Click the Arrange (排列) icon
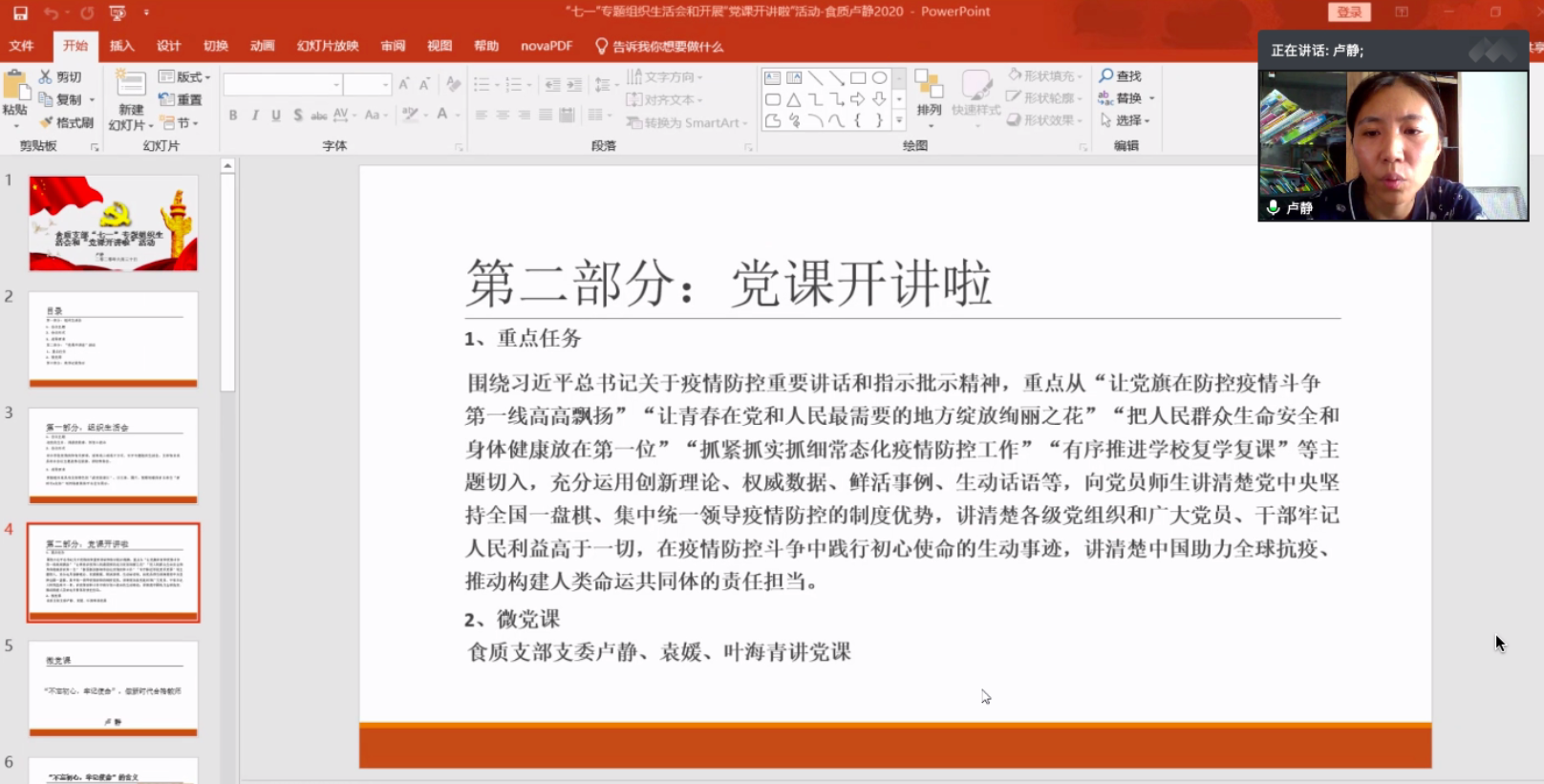 (929, 91)
